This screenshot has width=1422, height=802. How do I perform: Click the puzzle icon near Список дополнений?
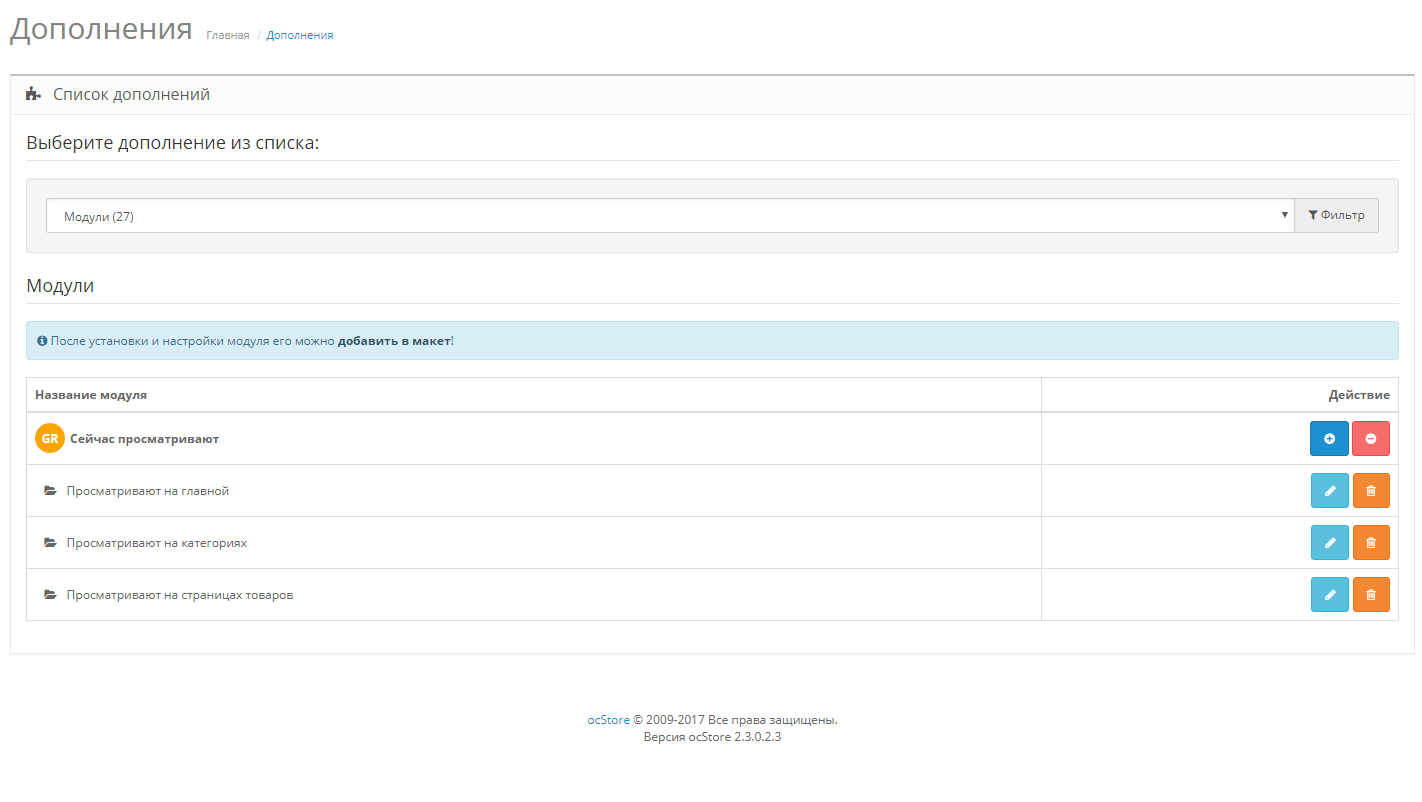pos(33,94)
